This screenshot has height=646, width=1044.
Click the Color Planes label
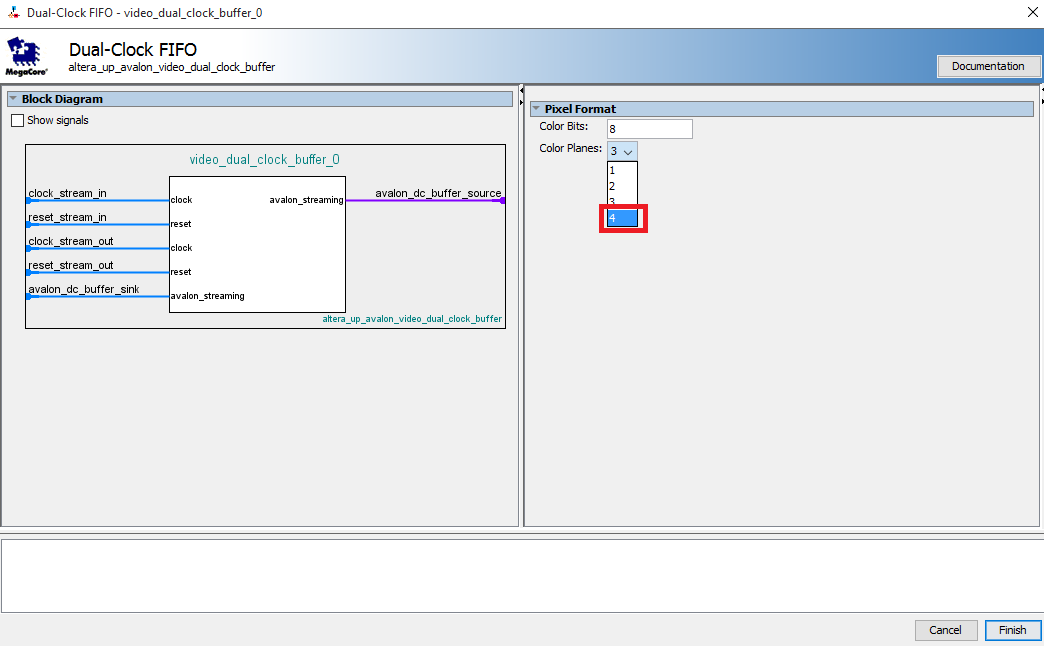[571, 149]
